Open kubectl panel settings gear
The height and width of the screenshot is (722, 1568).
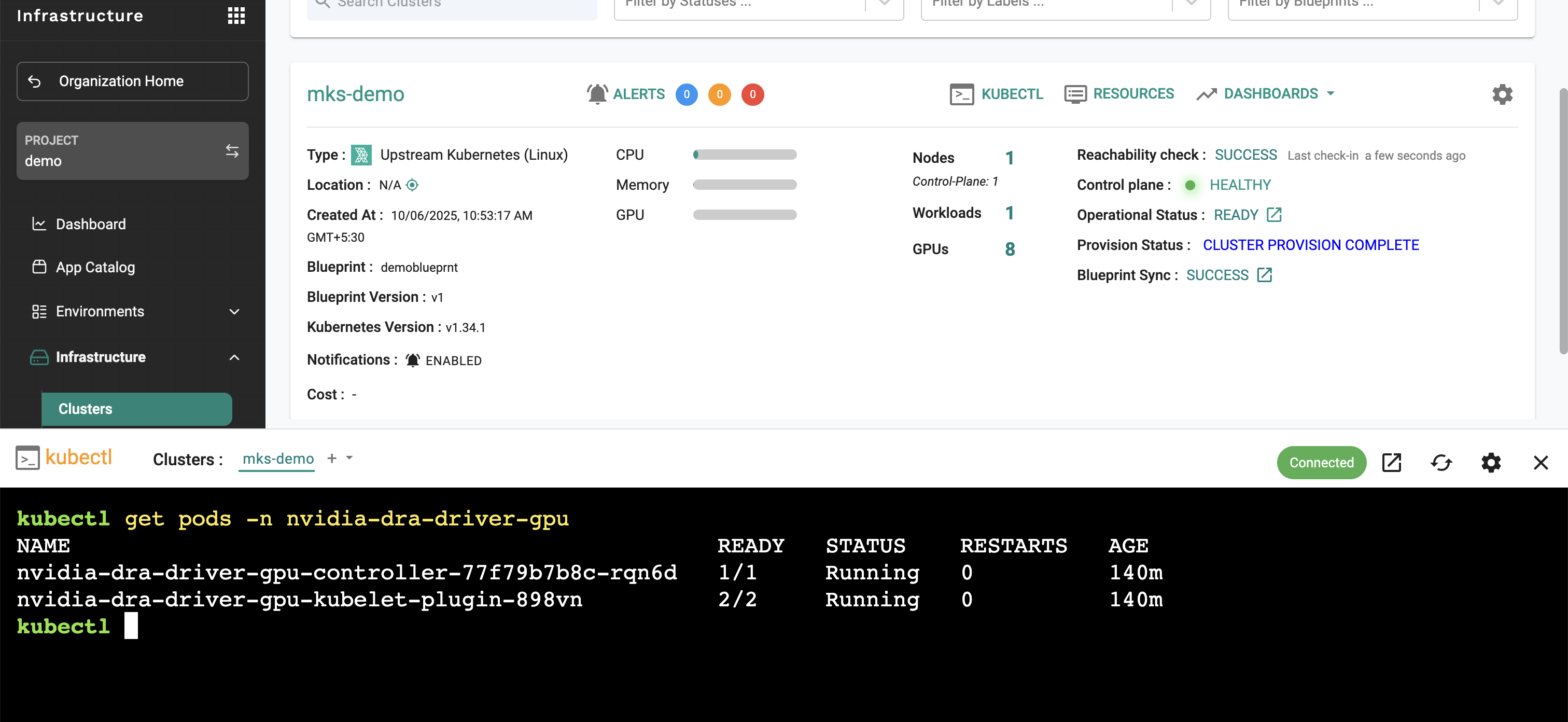1491,463
